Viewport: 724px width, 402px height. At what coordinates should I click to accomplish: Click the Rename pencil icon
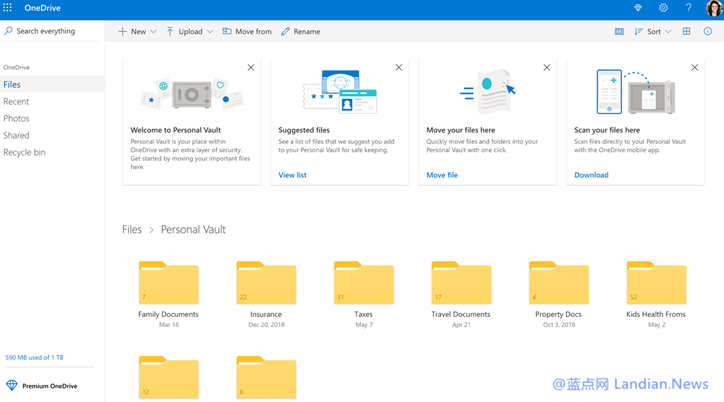285,31
